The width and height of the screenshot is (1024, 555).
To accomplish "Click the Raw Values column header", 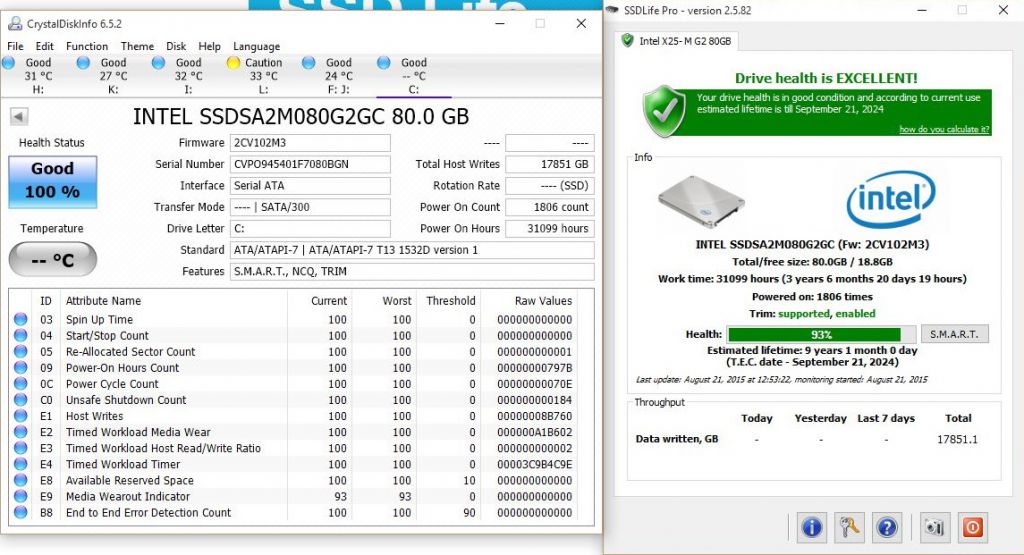I will [543, 301].
